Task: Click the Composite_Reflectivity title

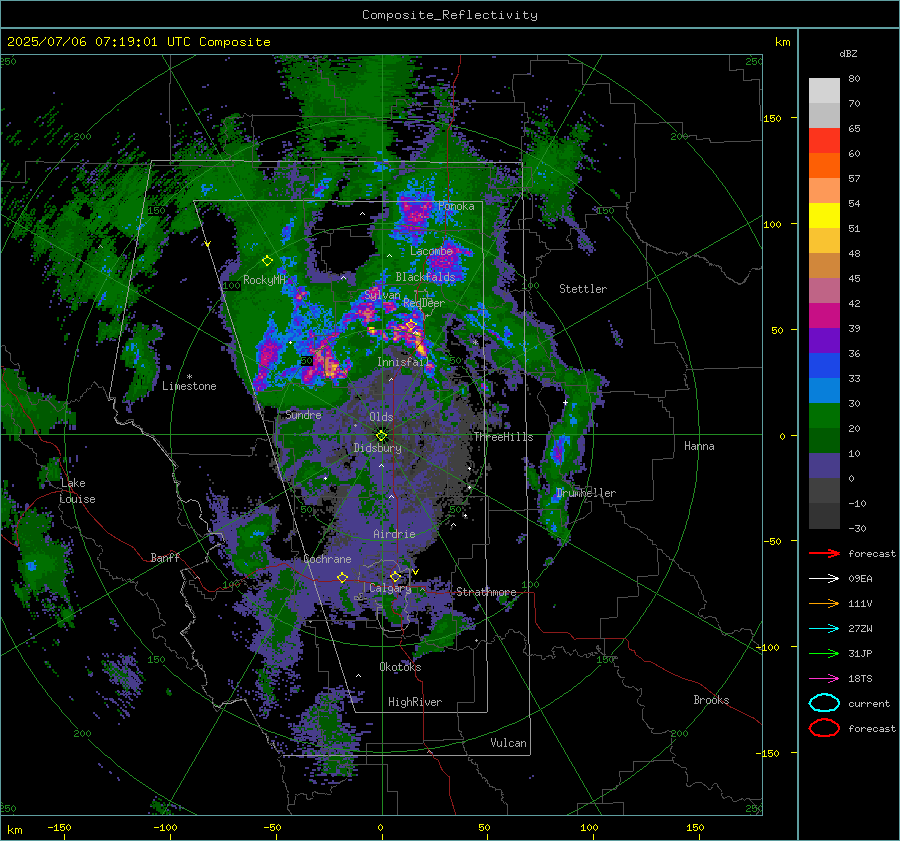Action: [x=449, y=15]
